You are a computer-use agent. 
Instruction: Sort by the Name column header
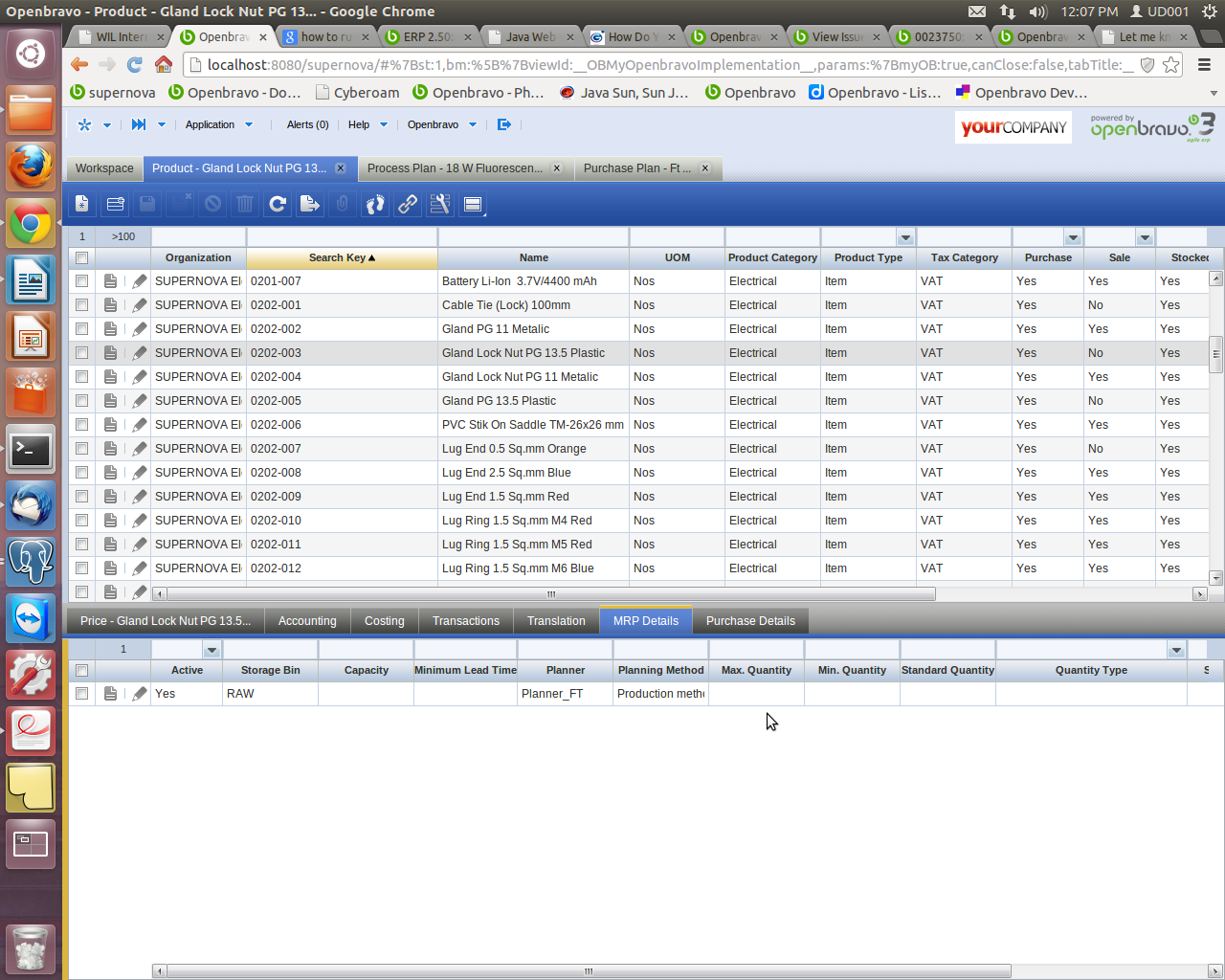pos(533,257)
